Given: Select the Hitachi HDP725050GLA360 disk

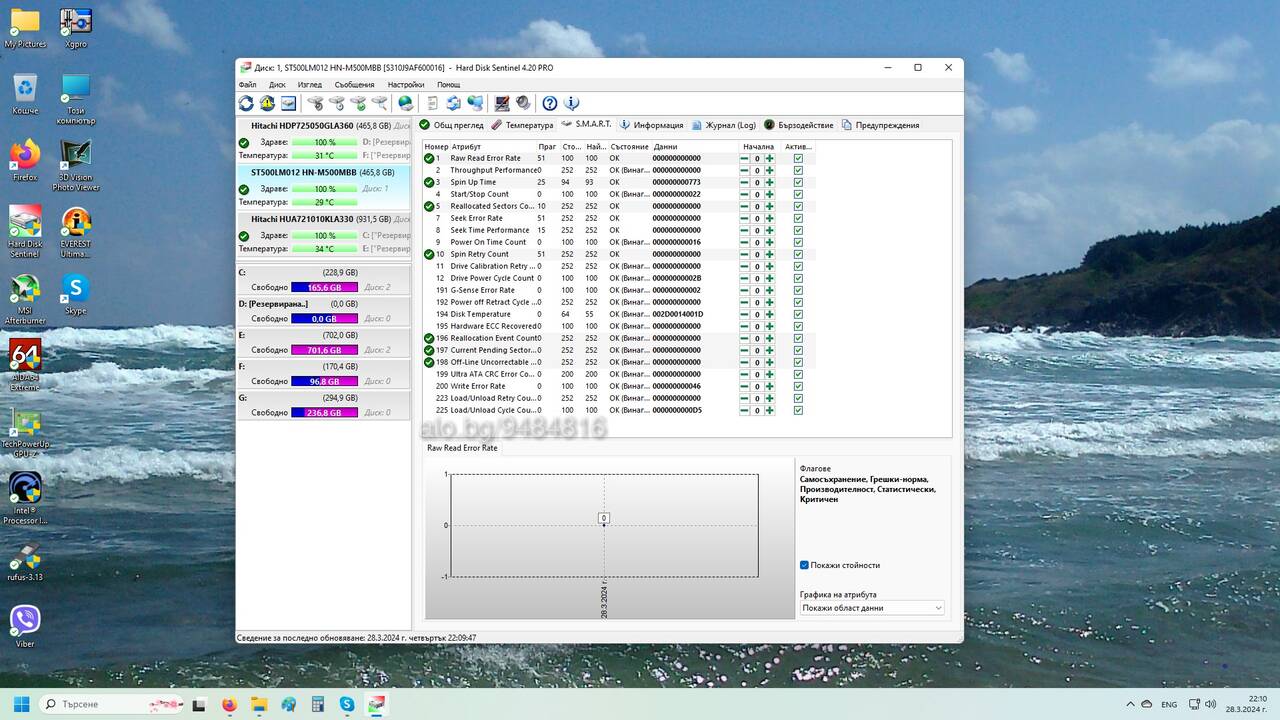Looking at the screenshot, I should (323, 141).
